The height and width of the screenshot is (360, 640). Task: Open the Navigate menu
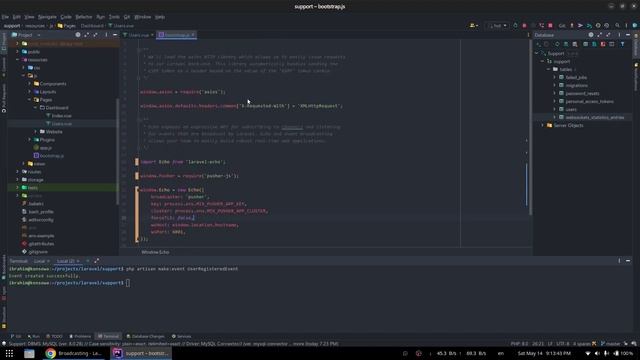point(47,17)
